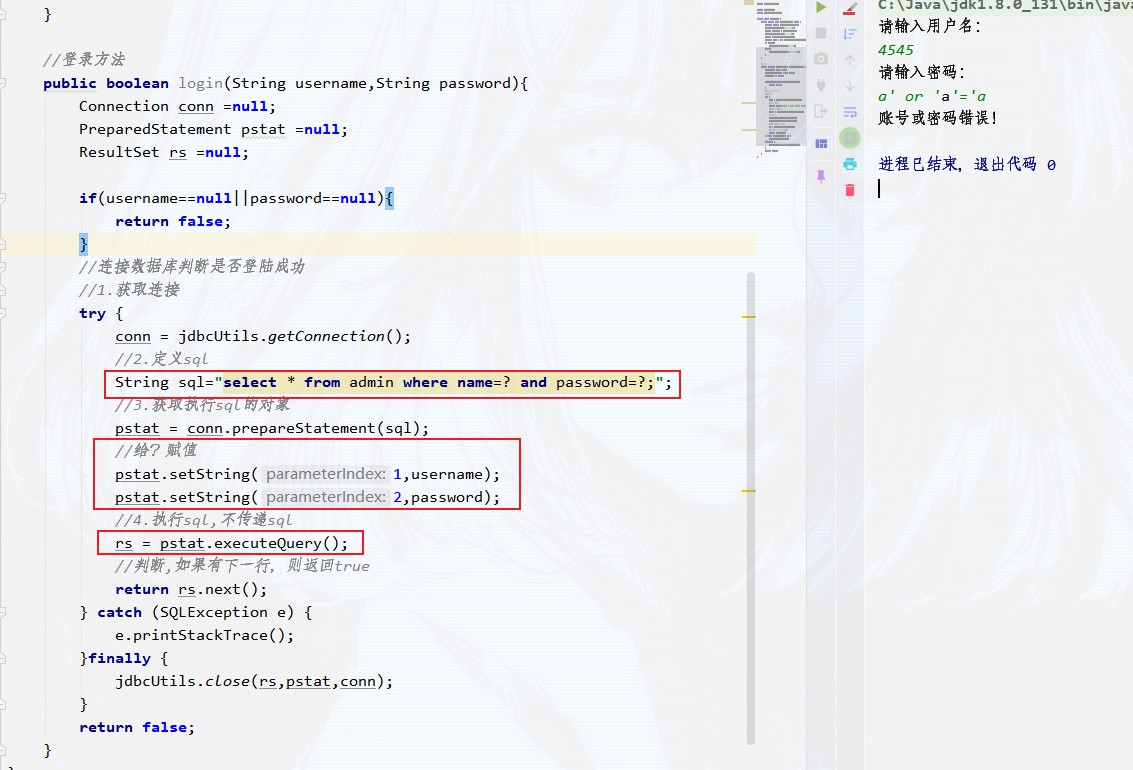Clear the console with the red trash icon
The image size is (1133, 770).
[850, 190]
